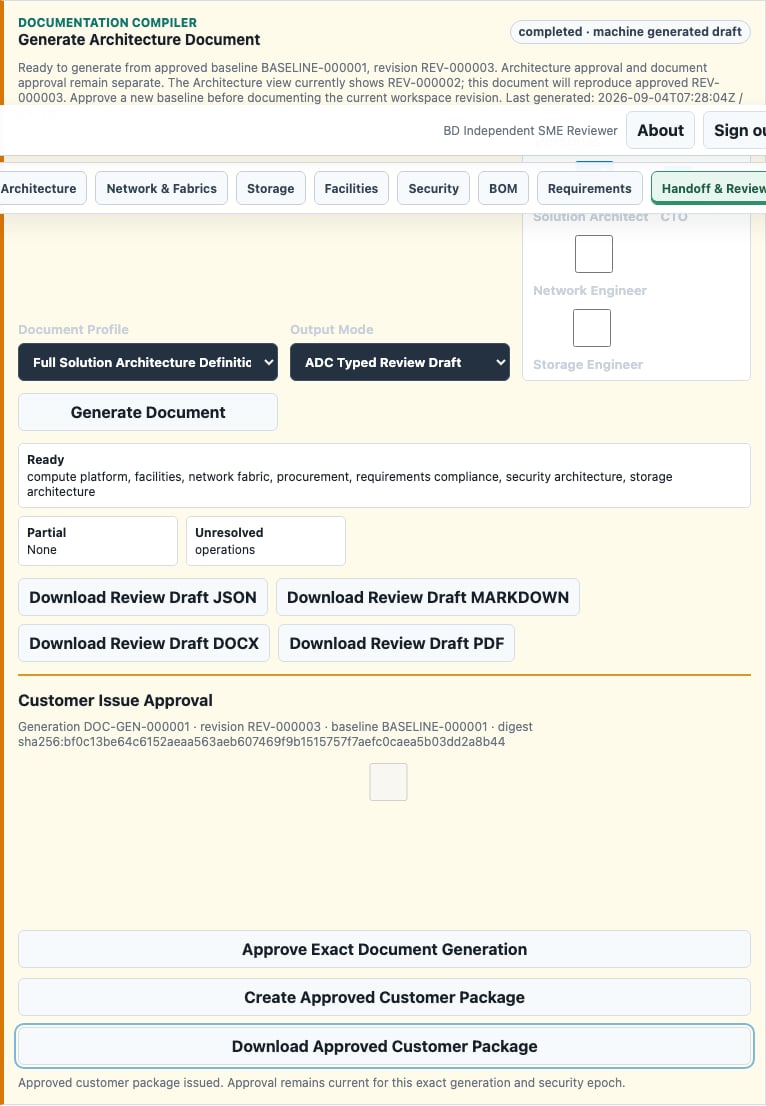Go to the Storage tab
Viewport: 766px width, 1106px height.
point(270,188)
